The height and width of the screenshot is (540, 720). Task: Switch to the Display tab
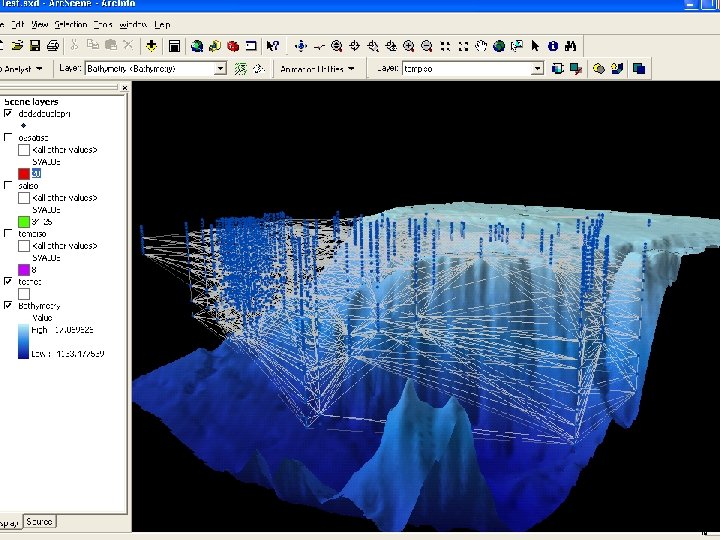pyautogui.click(x=10, y=523)
